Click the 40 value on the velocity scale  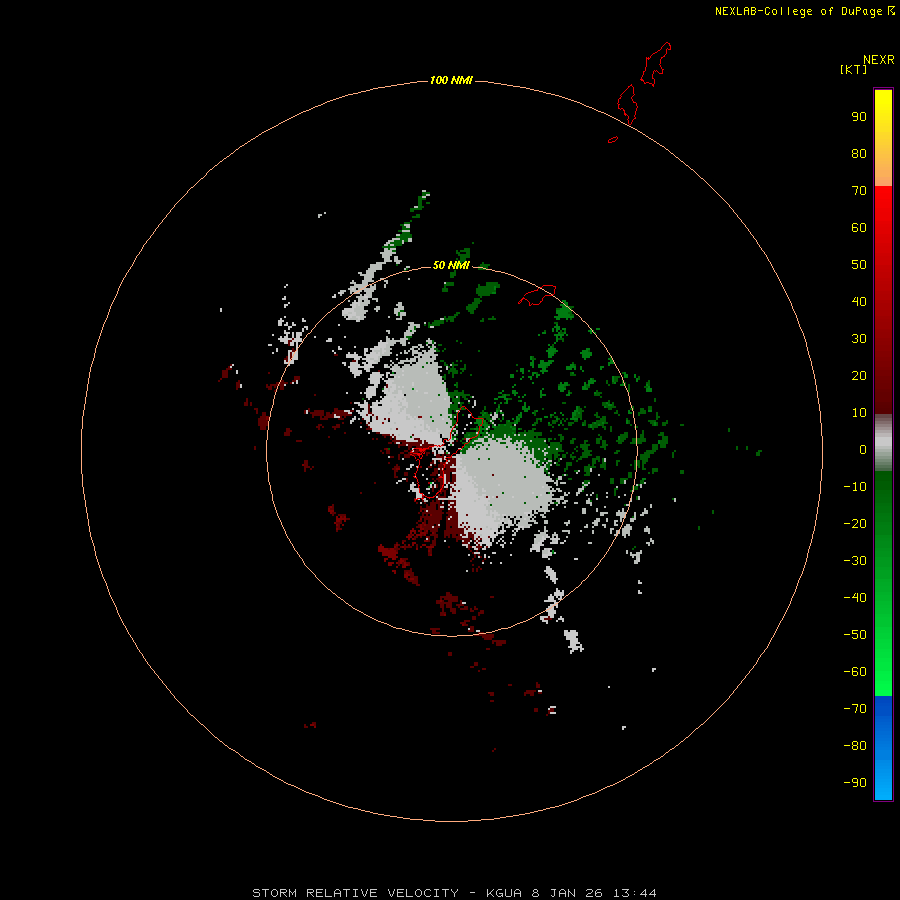pyautogui.click(x=859, y=301)
